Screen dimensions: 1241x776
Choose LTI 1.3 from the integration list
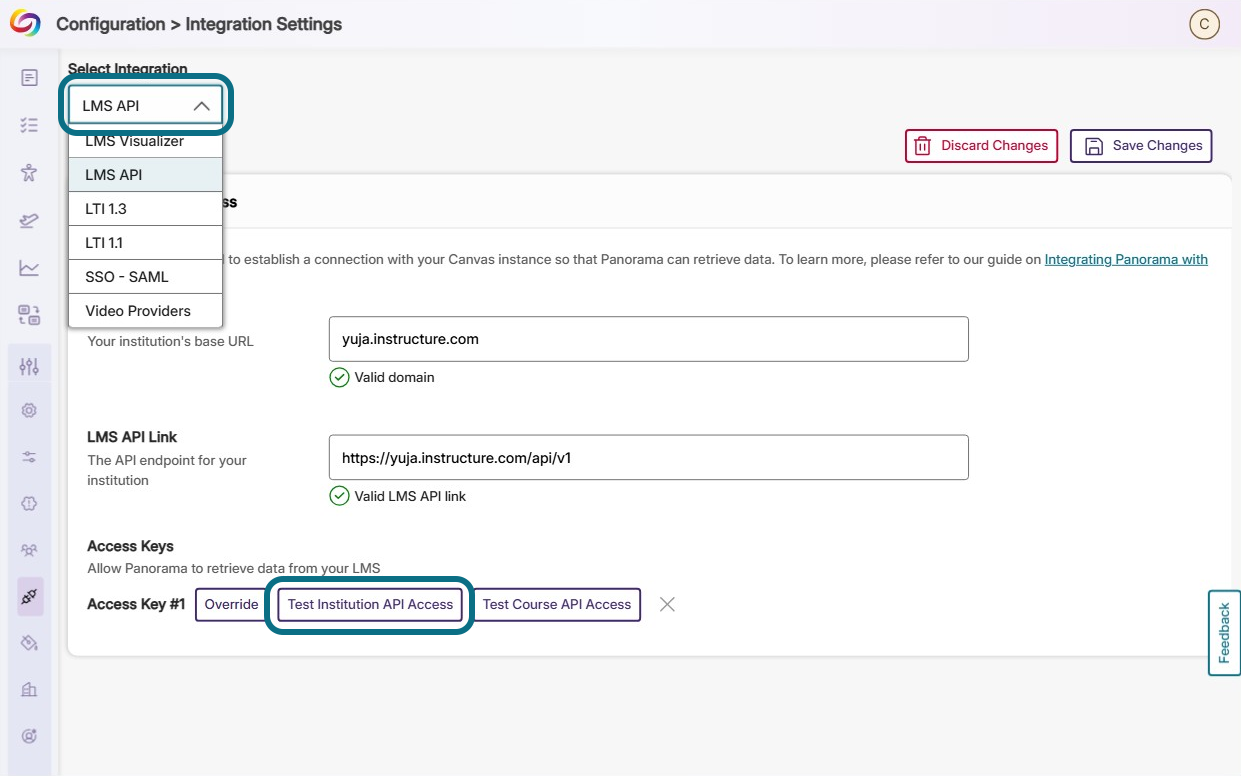click(146, 209)
